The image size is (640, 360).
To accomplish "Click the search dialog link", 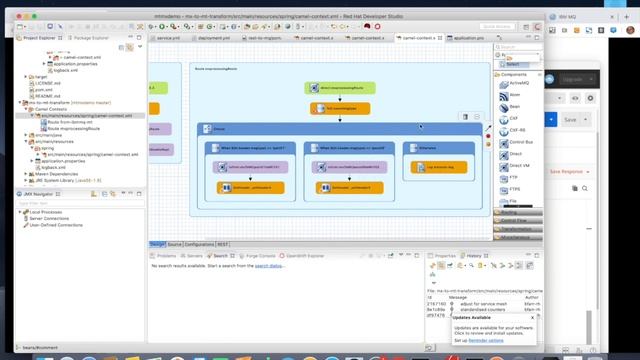I will pyautogui.click(x=269, y=266).
